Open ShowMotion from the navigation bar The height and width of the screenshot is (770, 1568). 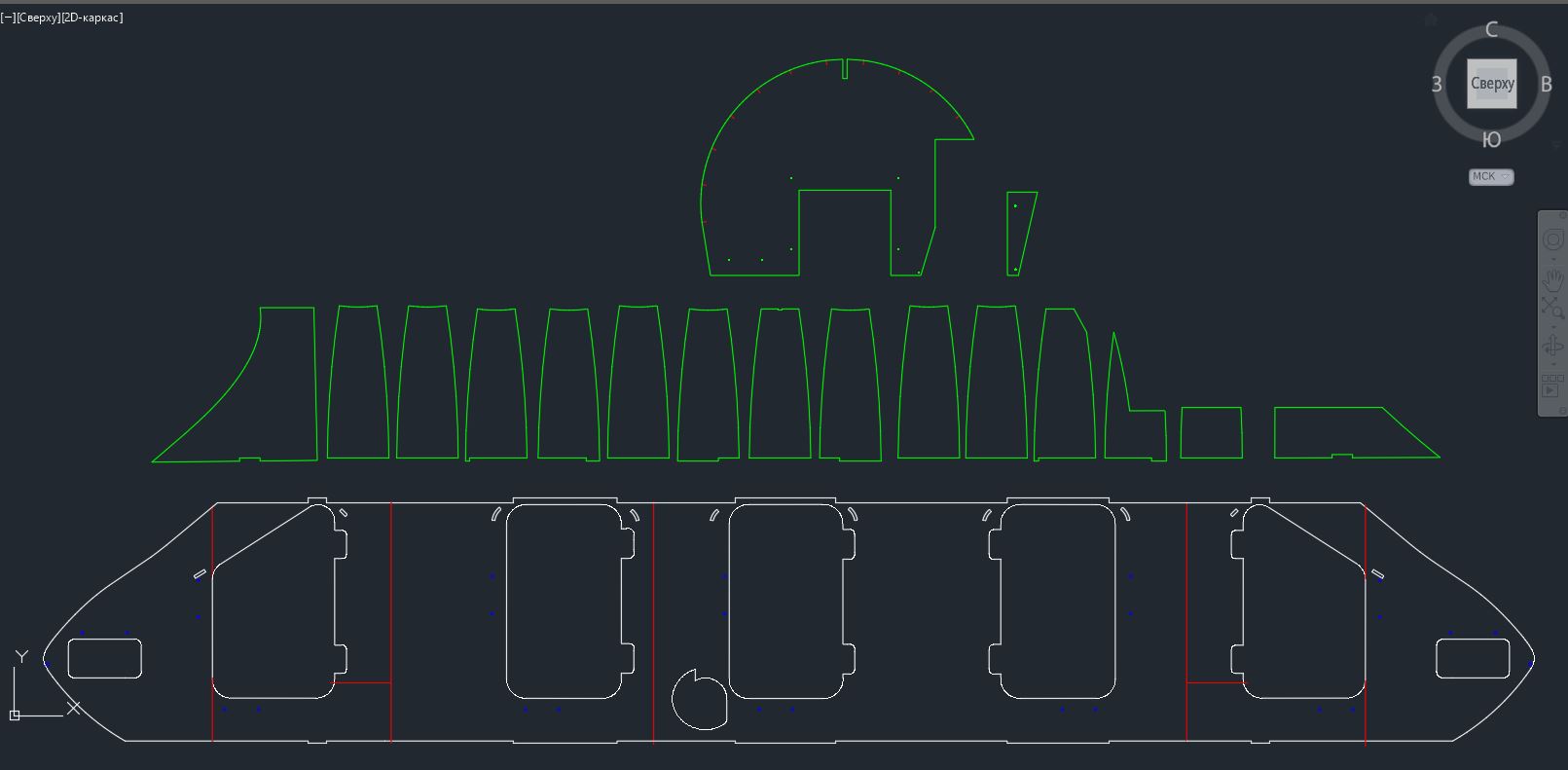tap(1552, 386)
